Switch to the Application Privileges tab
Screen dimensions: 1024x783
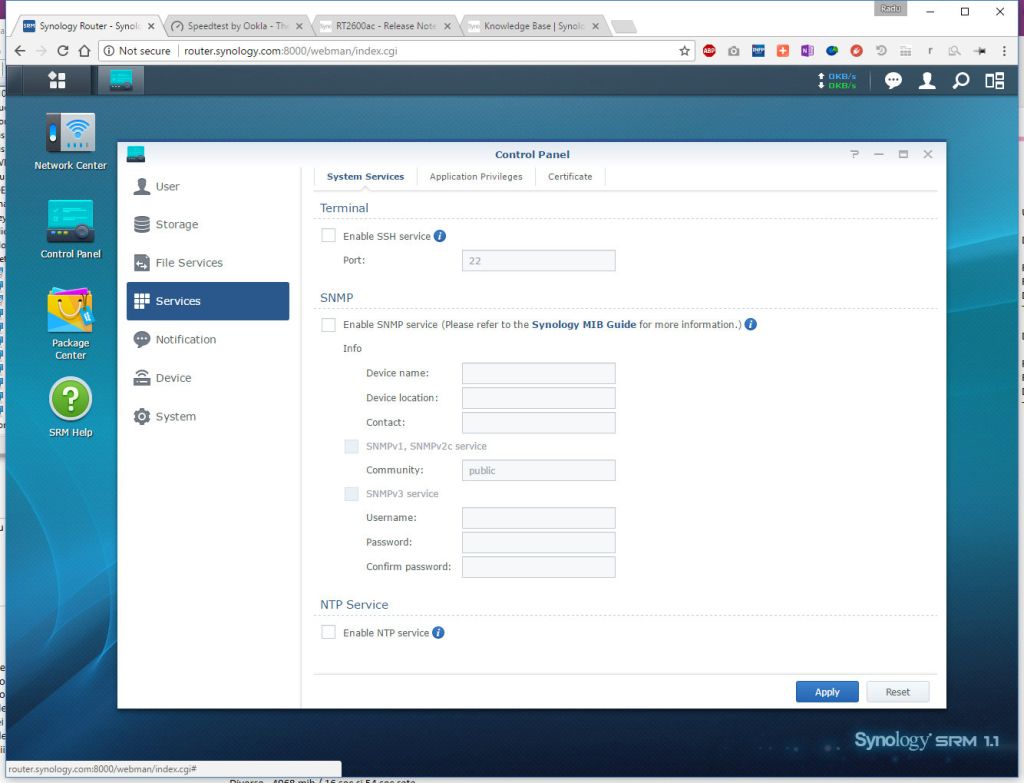pos(476,176)
